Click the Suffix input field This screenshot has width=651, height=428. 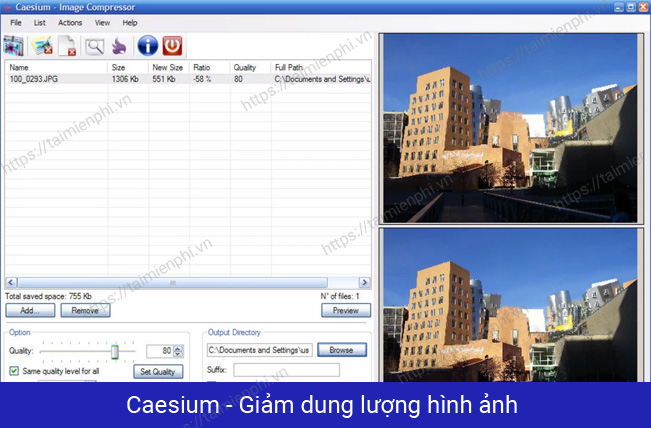point(286,369)
